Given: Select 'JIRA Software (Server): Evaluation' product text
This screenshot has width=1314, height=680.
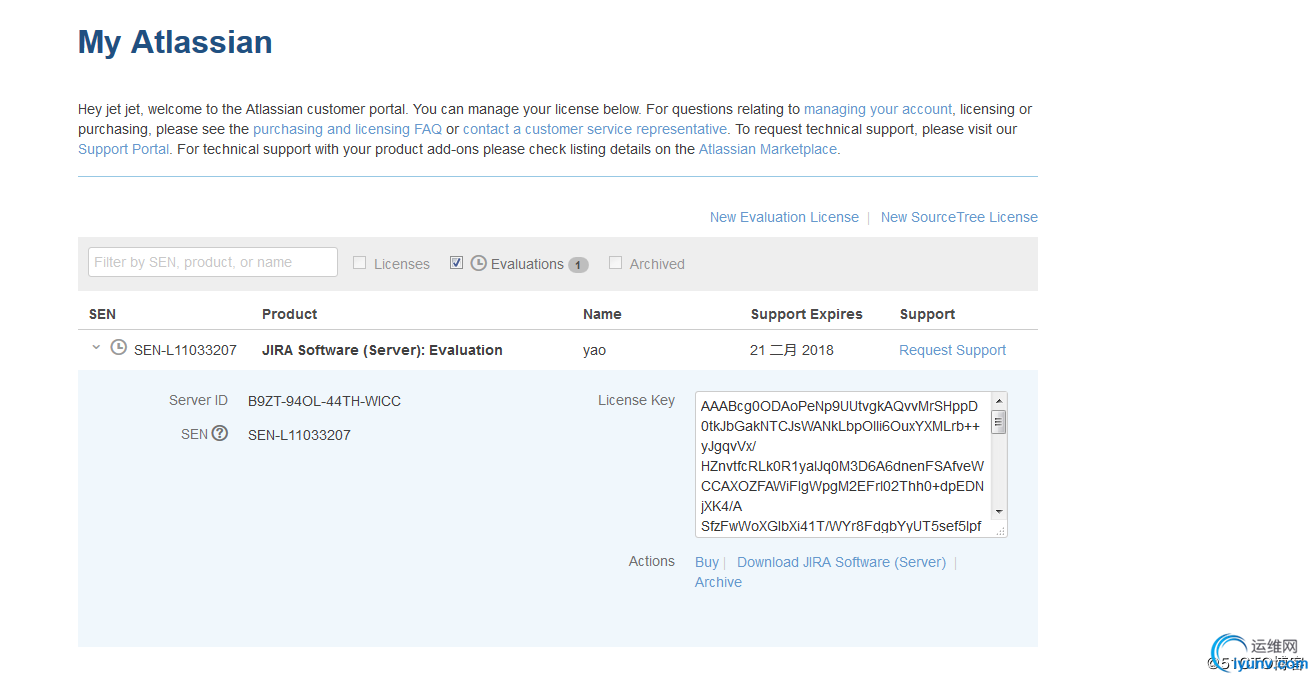Looking at the screenshot, I should coord(382,350).
